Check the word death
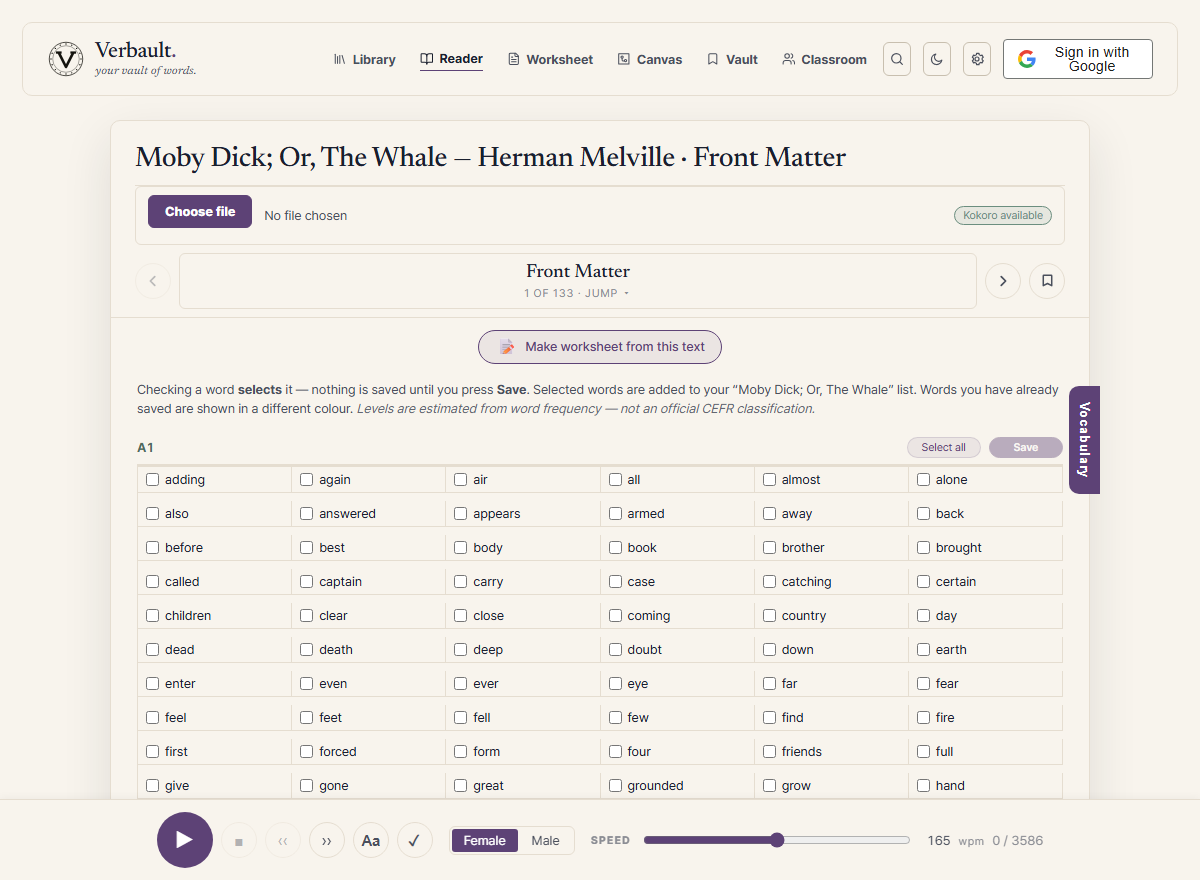 click(x=307, y=650)
